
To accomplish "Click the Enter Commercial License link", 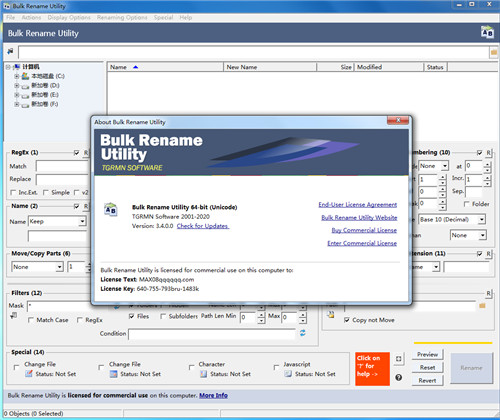I will click(x=362, y=243).
